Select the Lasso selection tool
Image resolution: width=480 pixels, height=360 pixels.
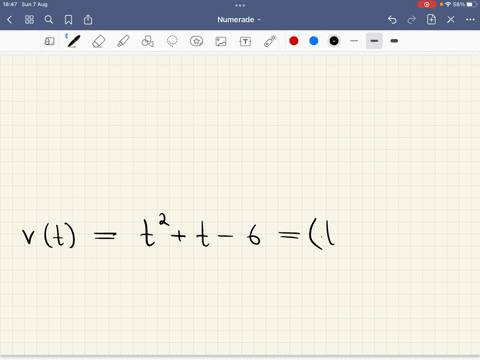coord(172,41)
